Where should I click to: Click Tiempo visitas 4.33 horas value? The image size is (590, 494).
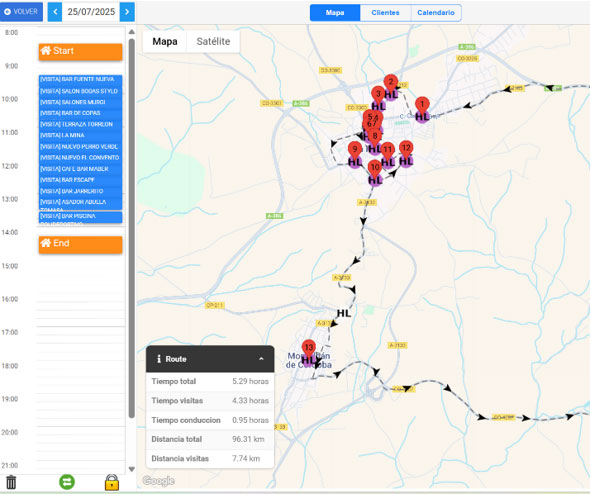coord(250,401)
